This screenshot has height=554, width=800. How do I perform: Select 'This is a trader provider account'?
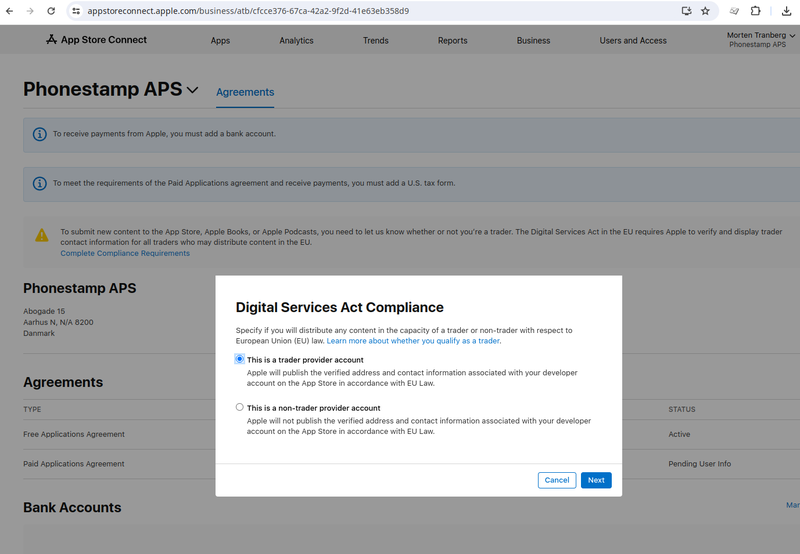click(x=240, y=359)
